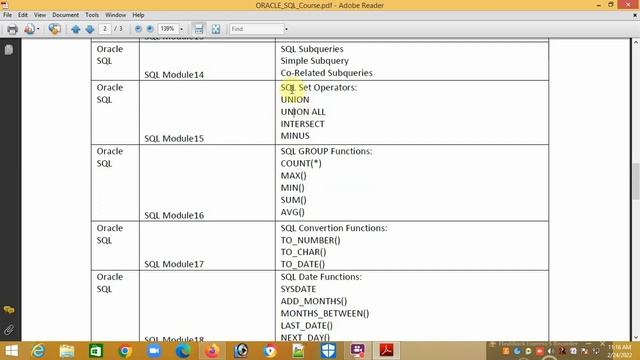This screenshot has width=640, height=360.
Task: Close the document with menu bar X
Action: click(635, 15)
